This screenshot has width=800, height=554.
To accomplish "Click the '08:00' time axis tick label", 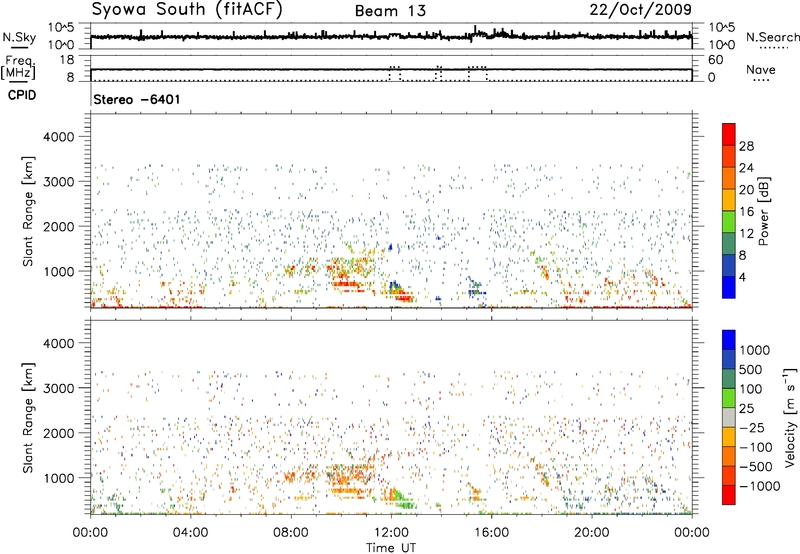I will pyautogui.click(x=291, y=533).
